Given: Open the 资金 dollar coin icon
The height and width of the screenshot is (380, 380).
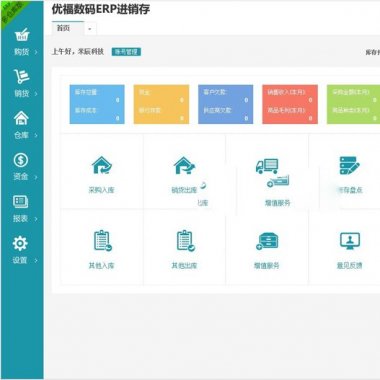Looking at the screenshot, I should pyautogui.click(x=21, y=160).
